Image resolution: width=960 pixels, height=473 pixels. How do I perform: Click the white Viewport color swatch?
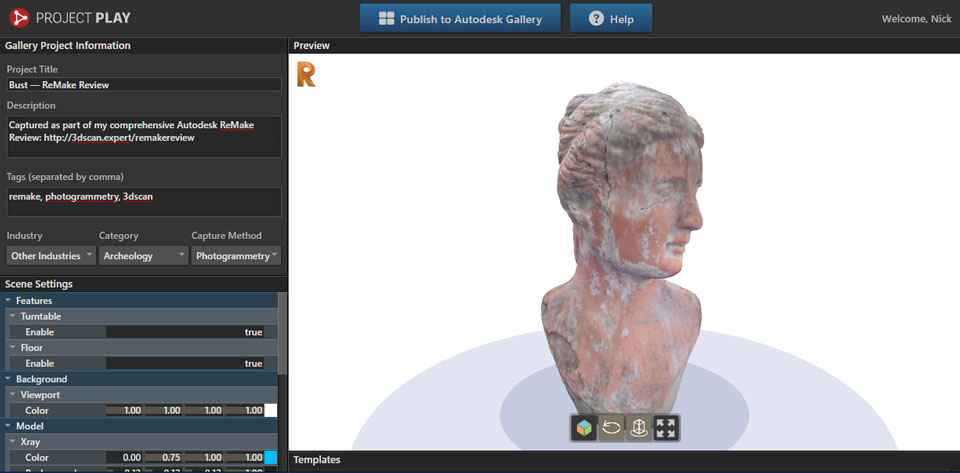[270, 411]
